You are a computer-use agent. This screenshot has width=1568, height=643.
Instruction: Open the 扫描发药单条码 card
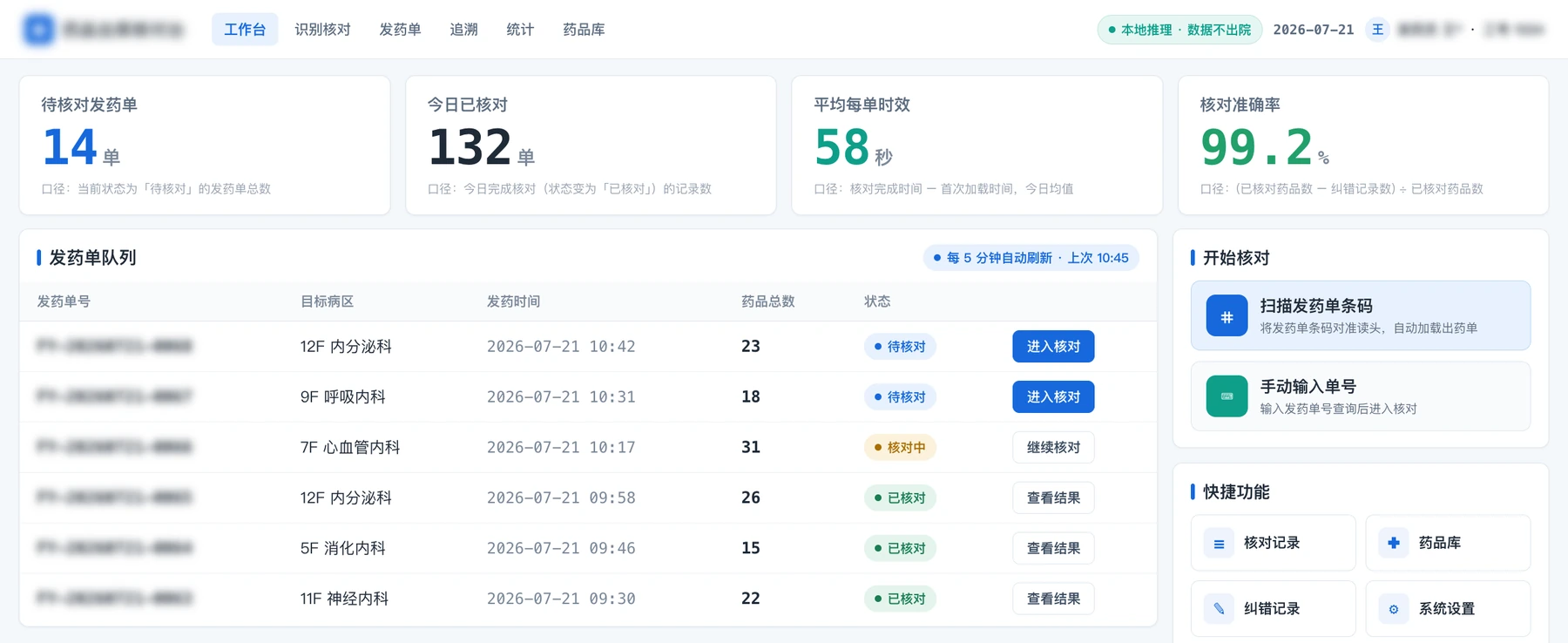[1360, 315]
